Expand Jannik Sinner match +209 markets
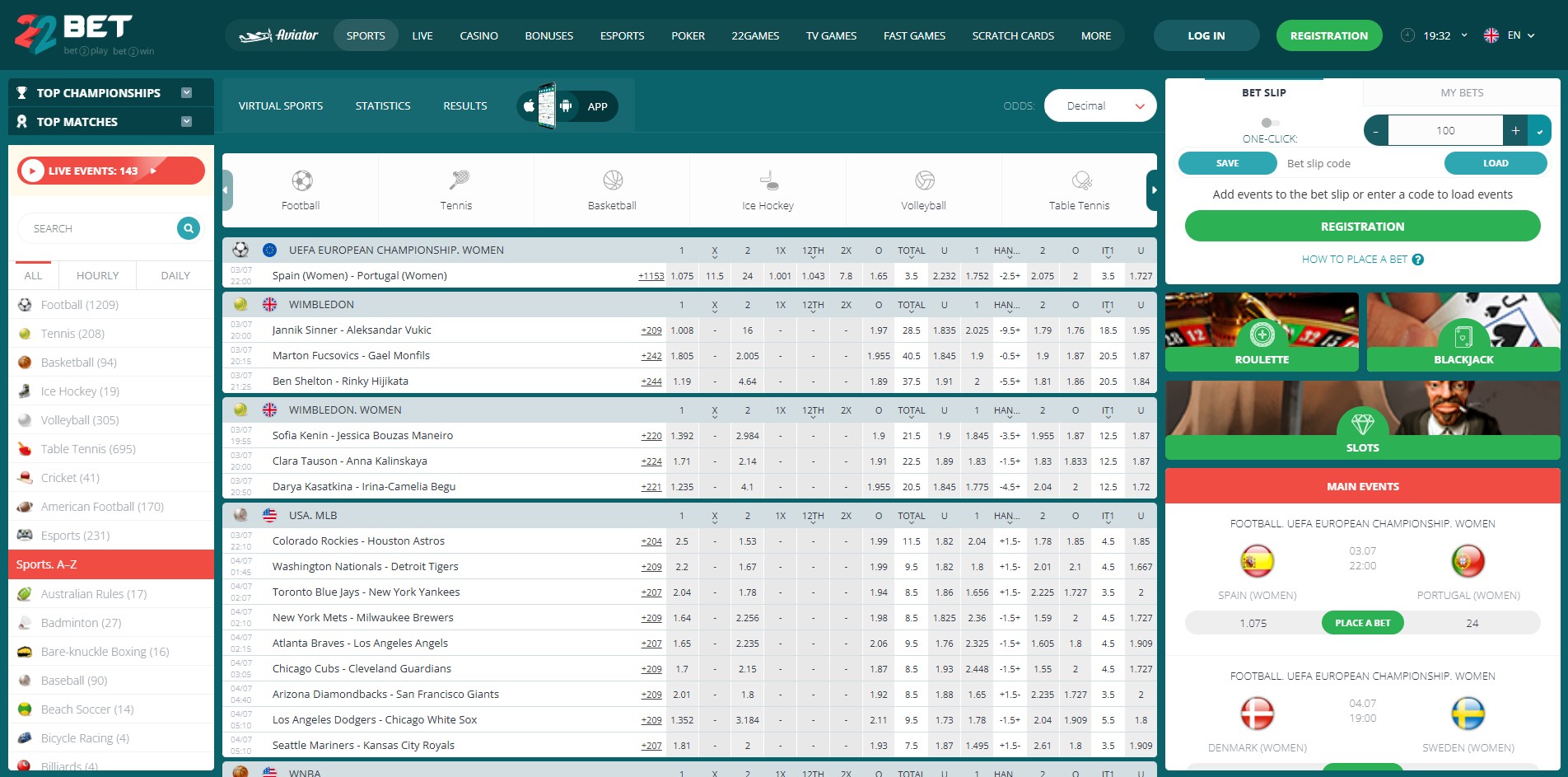 click(651, 330)
